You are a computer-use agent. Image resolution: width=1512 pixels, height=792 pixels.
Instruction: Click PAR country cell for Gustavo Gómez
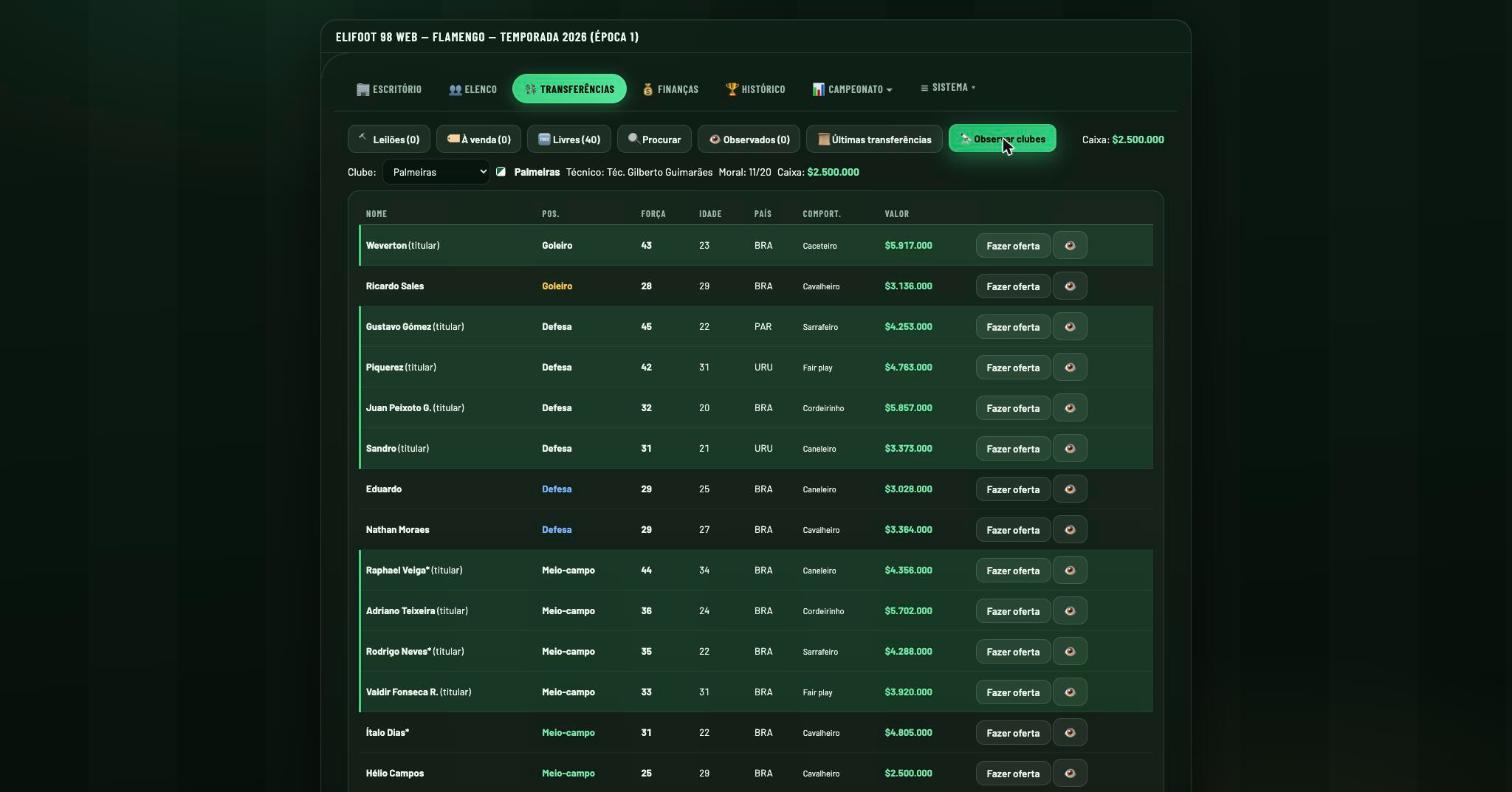click(763, 327)
